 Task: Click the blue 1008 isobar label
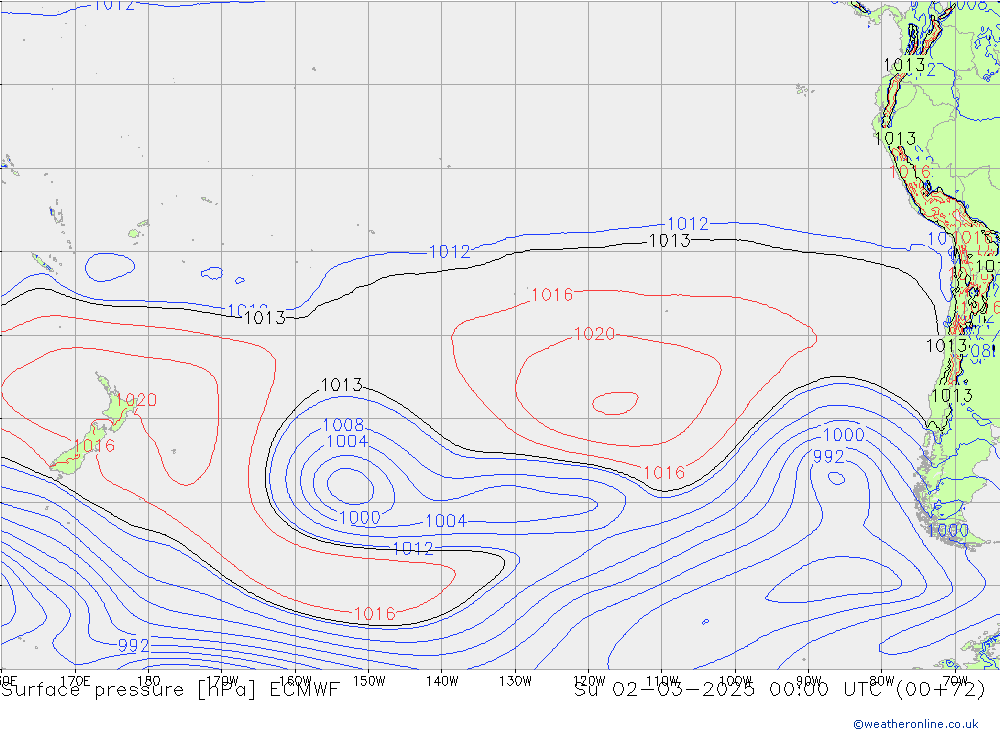(343, 425)
